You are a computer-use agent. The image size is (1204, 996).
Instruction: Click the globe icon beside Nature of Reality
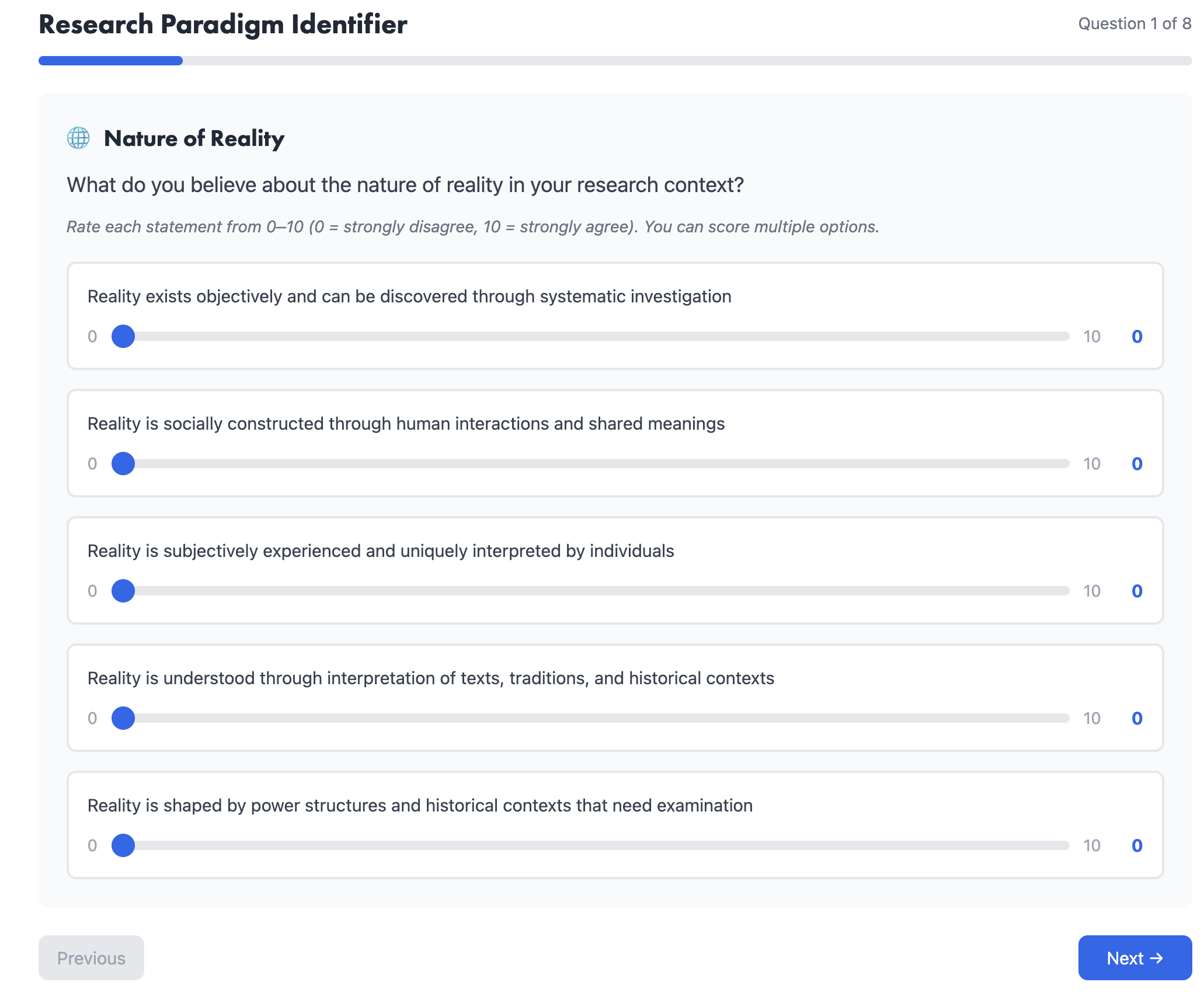78,138
